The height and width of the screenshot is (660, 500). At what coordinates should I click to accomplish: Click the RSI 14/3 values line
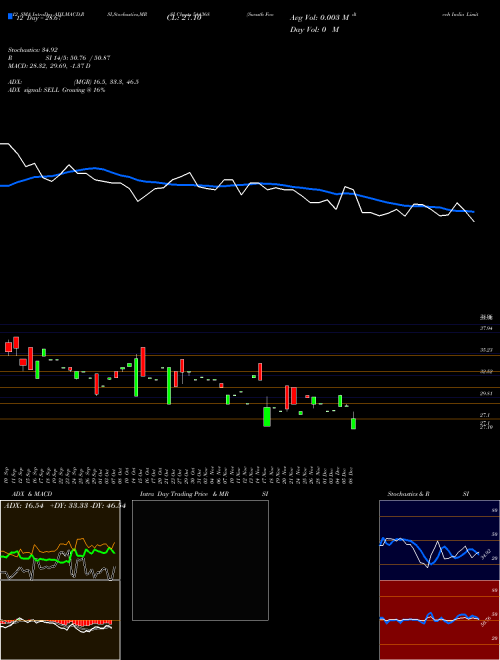coord(59,58)
